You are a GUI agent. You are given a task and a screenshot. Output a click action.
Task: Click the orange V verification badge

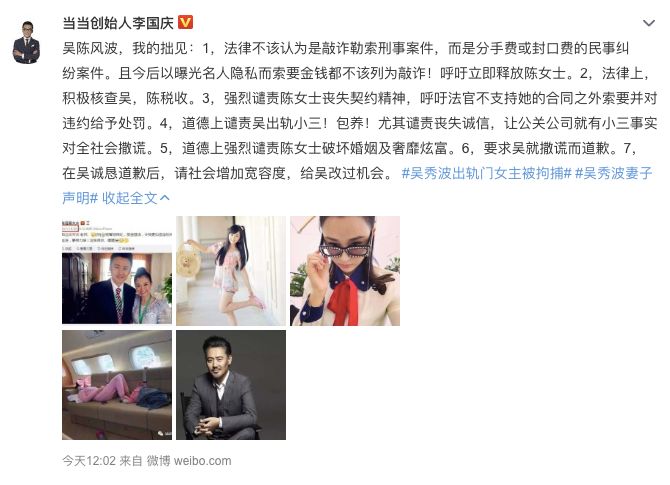(x=185, y=23)
